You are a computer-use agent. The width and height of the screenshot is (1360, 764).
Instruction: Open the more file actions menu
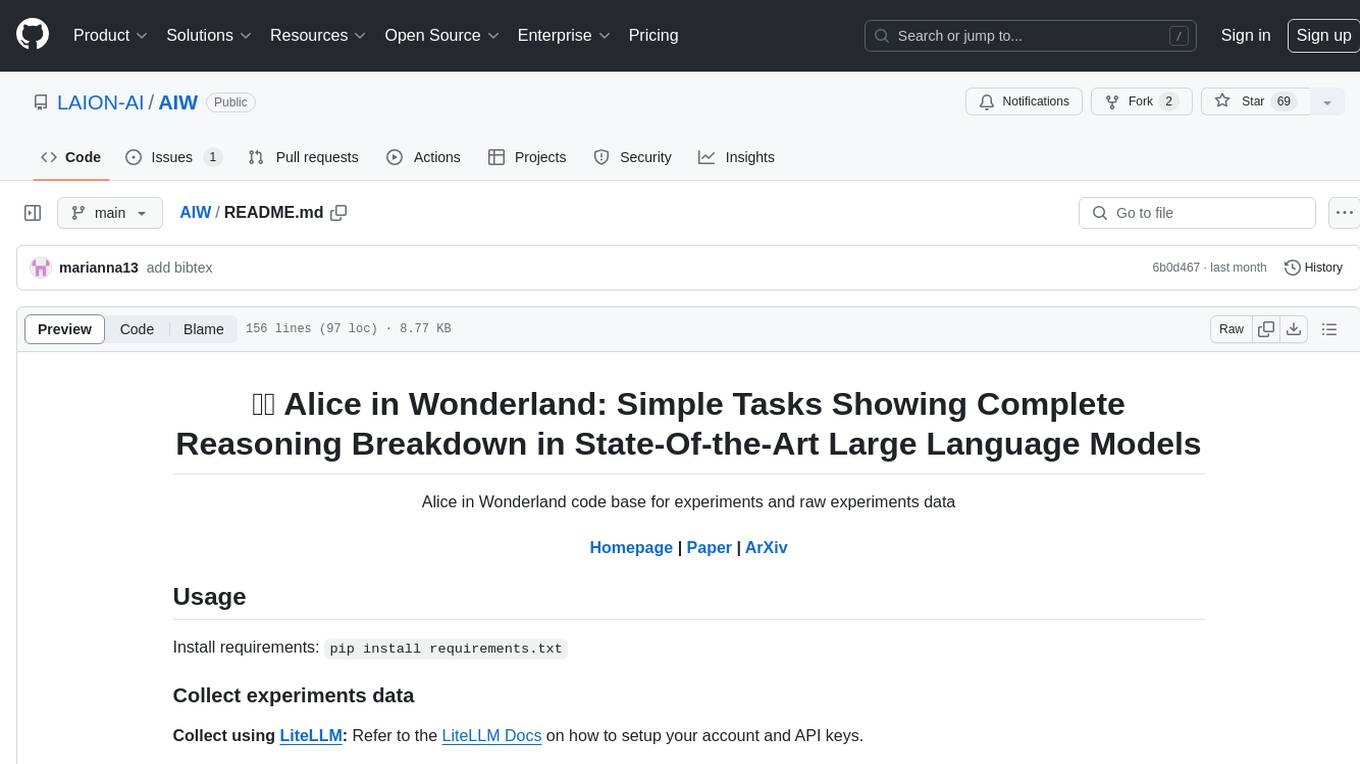(x=1344, y=213)
